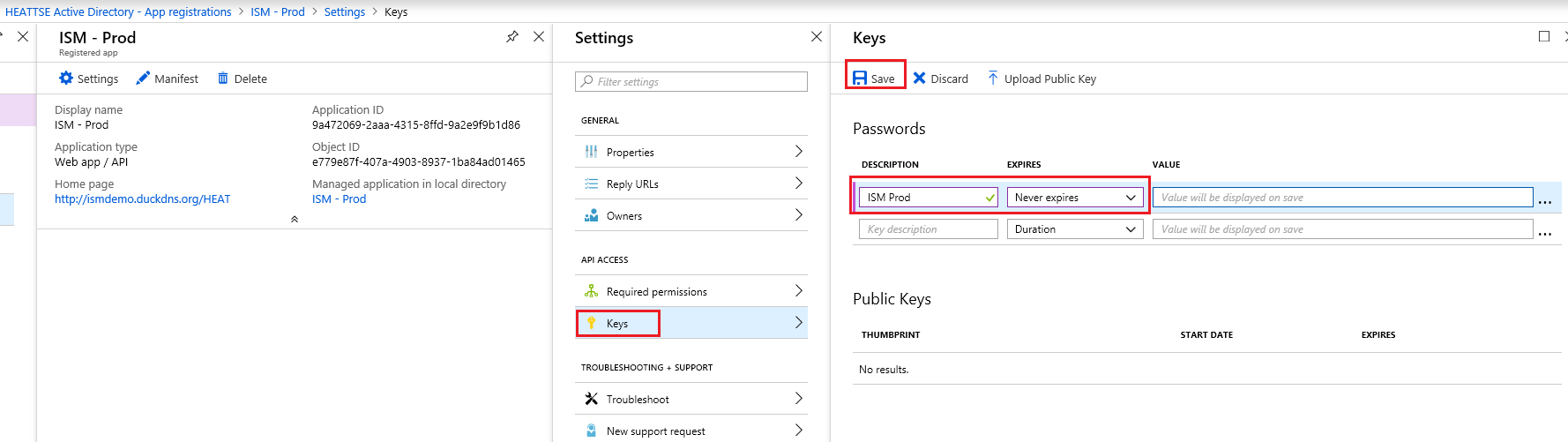Open the ismdemo.duckdns.org/HEAT home page link

[x=142, y=199]
